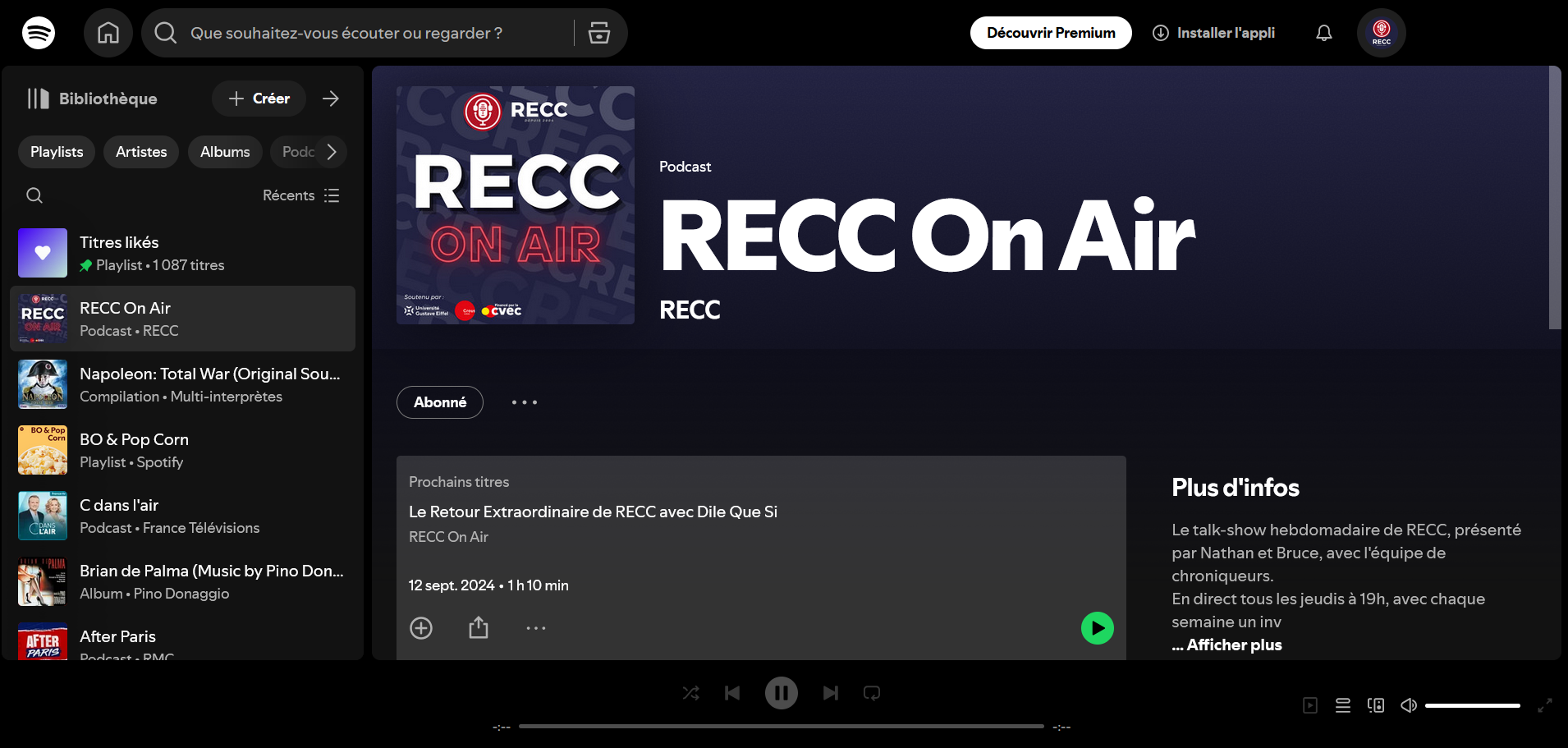Add episode to your library
Screen dimensions: 1568x748
(420, 627)
